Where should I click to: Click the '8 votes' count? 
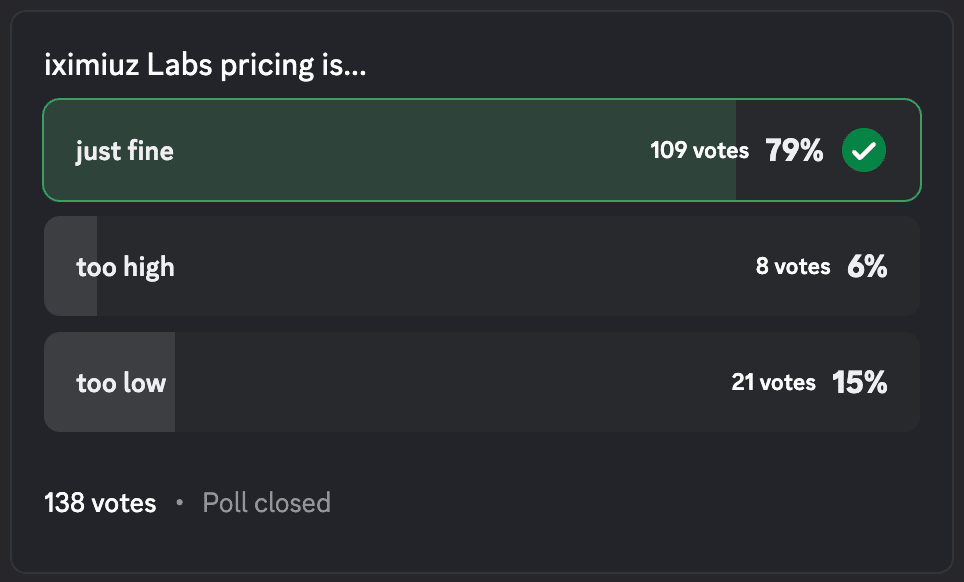click(793, 267)
